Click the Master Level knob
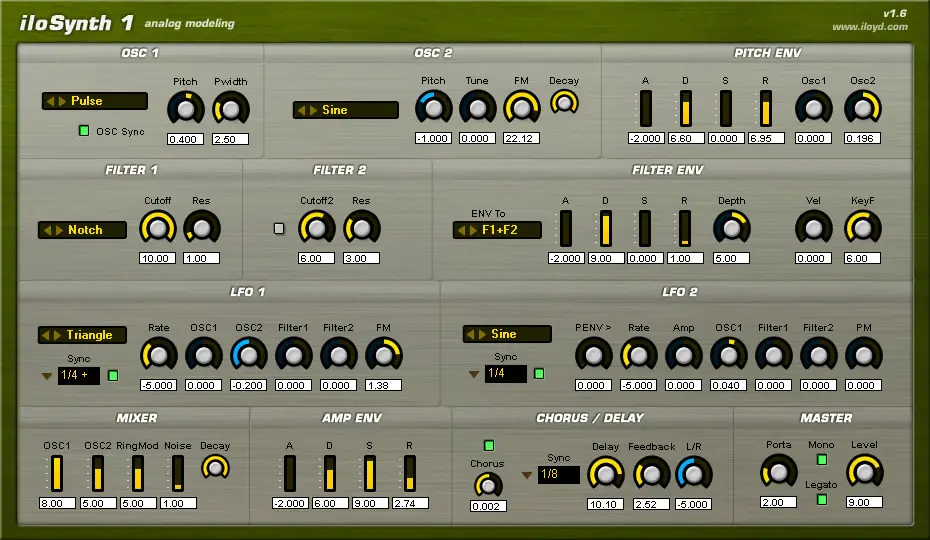The image size is (930, 540). pos(865,472)
